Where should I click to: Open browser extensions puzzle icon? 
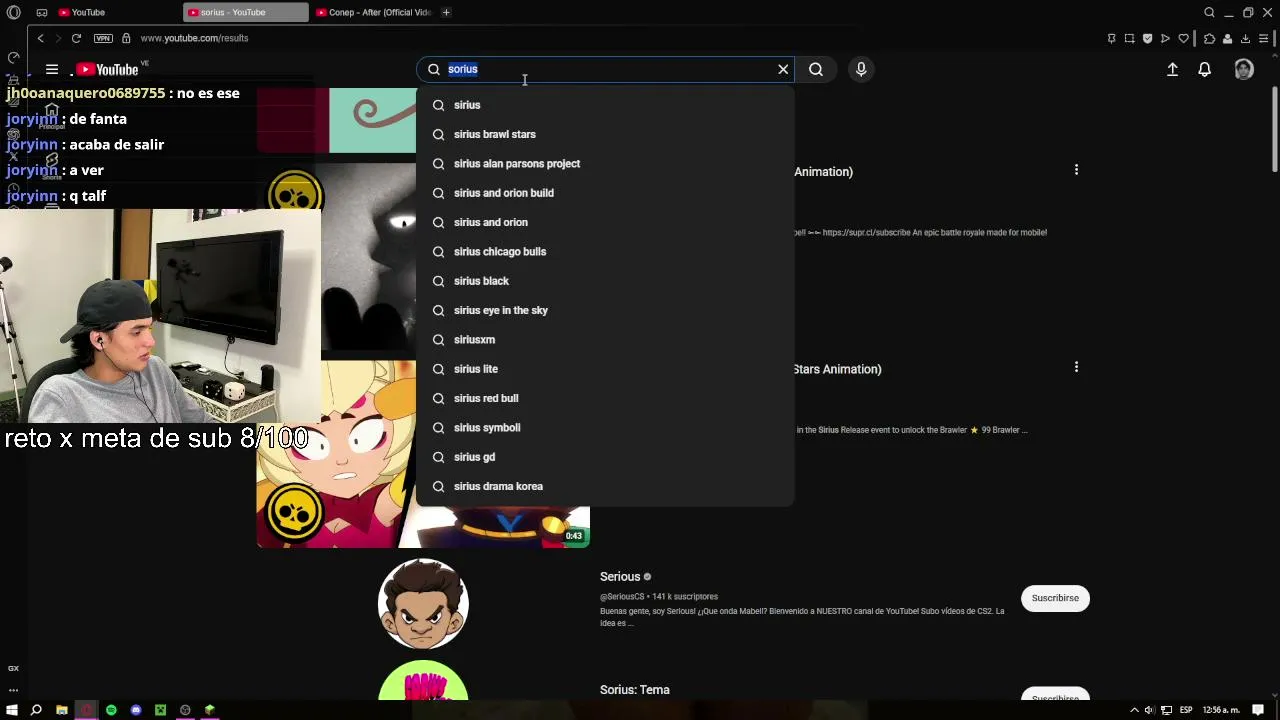1209,38
